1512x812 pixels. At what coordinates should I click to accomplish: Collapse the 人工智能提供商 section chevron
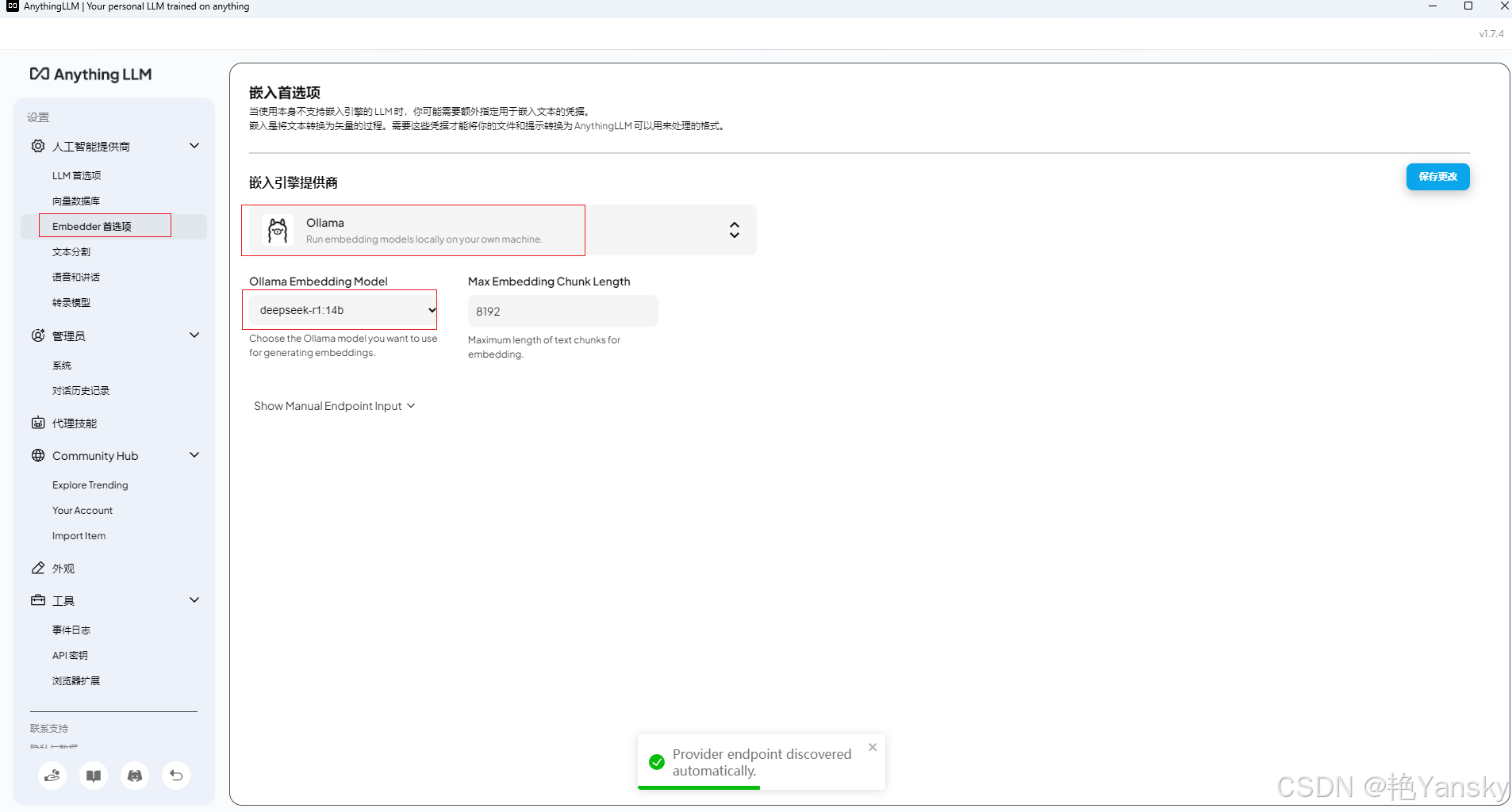pyautogui.click(x=194, y=146)
